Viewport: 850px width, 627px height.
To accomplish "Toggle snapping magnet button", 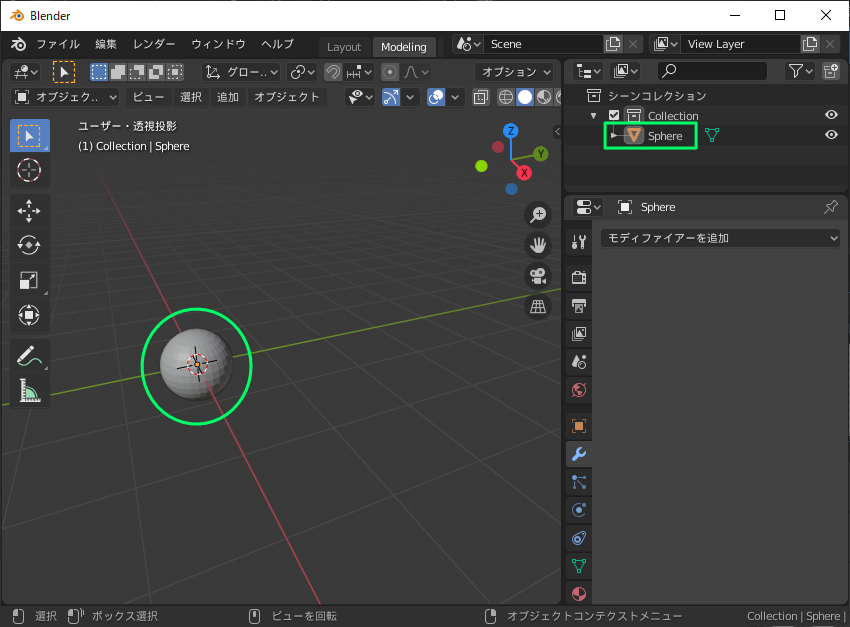I will 332,72.
